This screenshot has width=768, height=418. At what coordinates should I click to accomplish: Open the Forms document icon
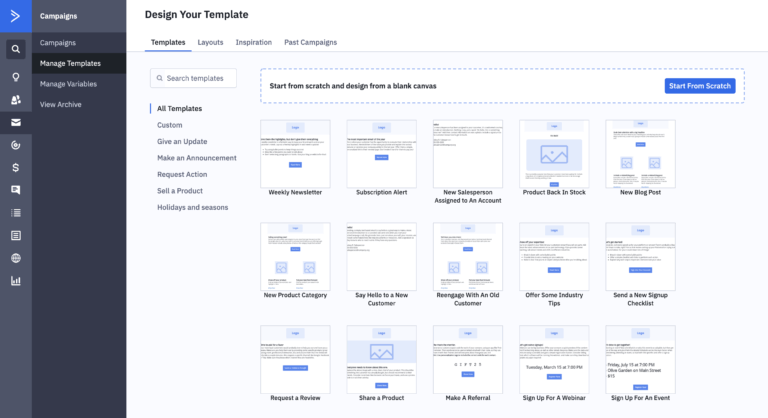[16, 236]
